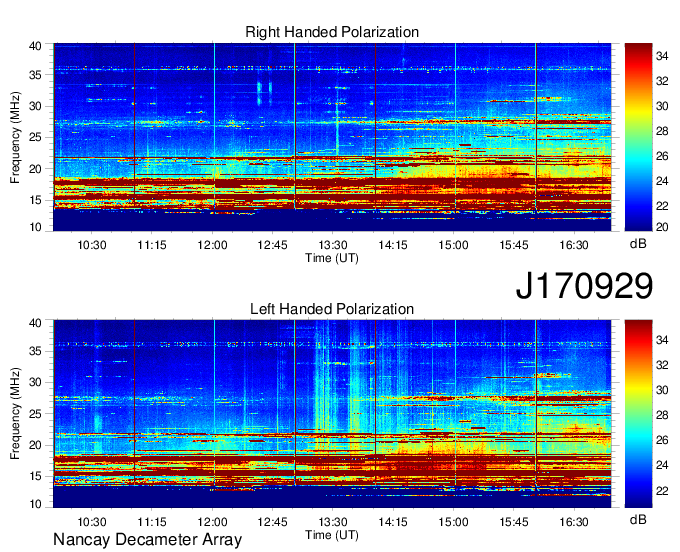This screenshot has height=552, width=680.
Task: Click the 12:00 time tick on Left Handed plot
Action: point(212,522)
